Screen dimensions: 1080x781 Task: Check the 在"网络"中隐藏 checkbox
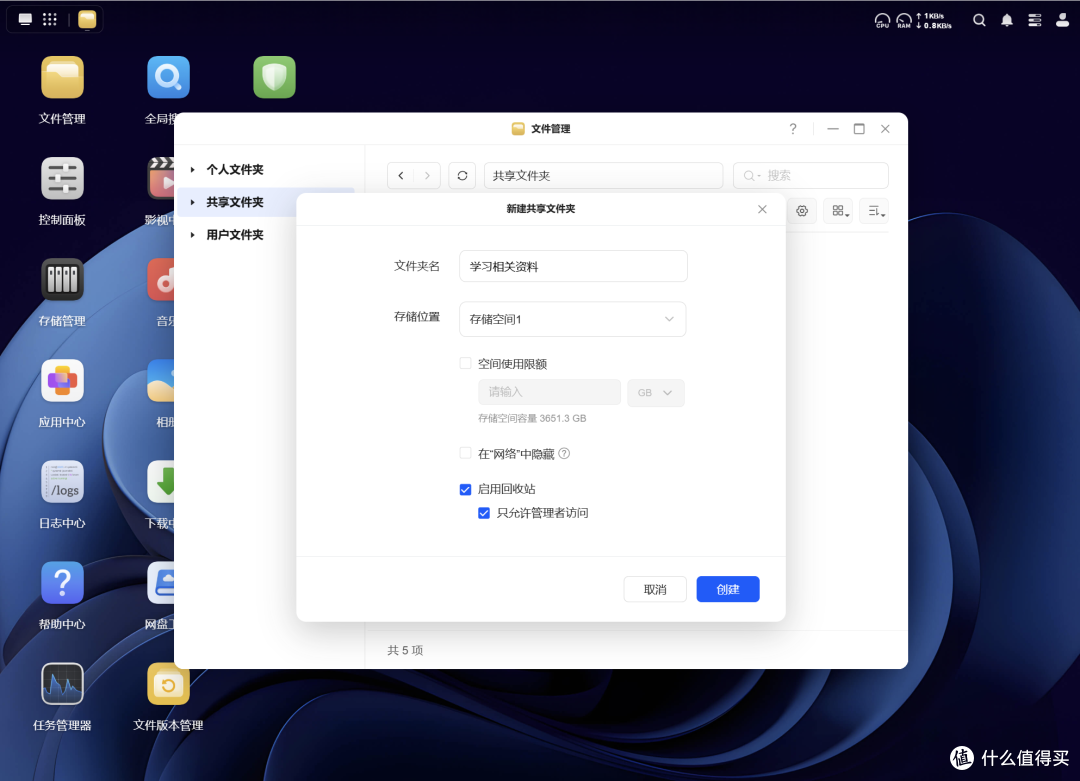pos(466,453)
